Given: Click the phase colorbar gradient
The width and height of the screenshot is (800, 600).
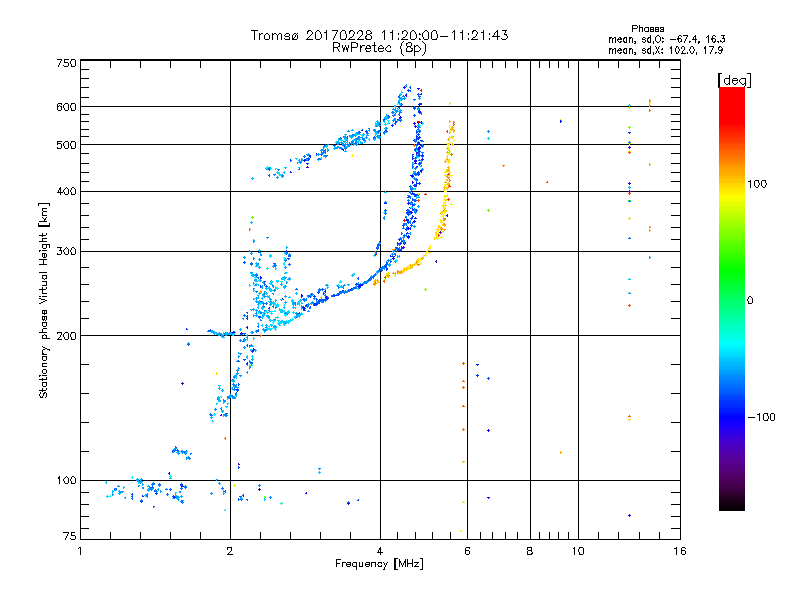Looking at the screenshot, I should (x=732, y=299).
